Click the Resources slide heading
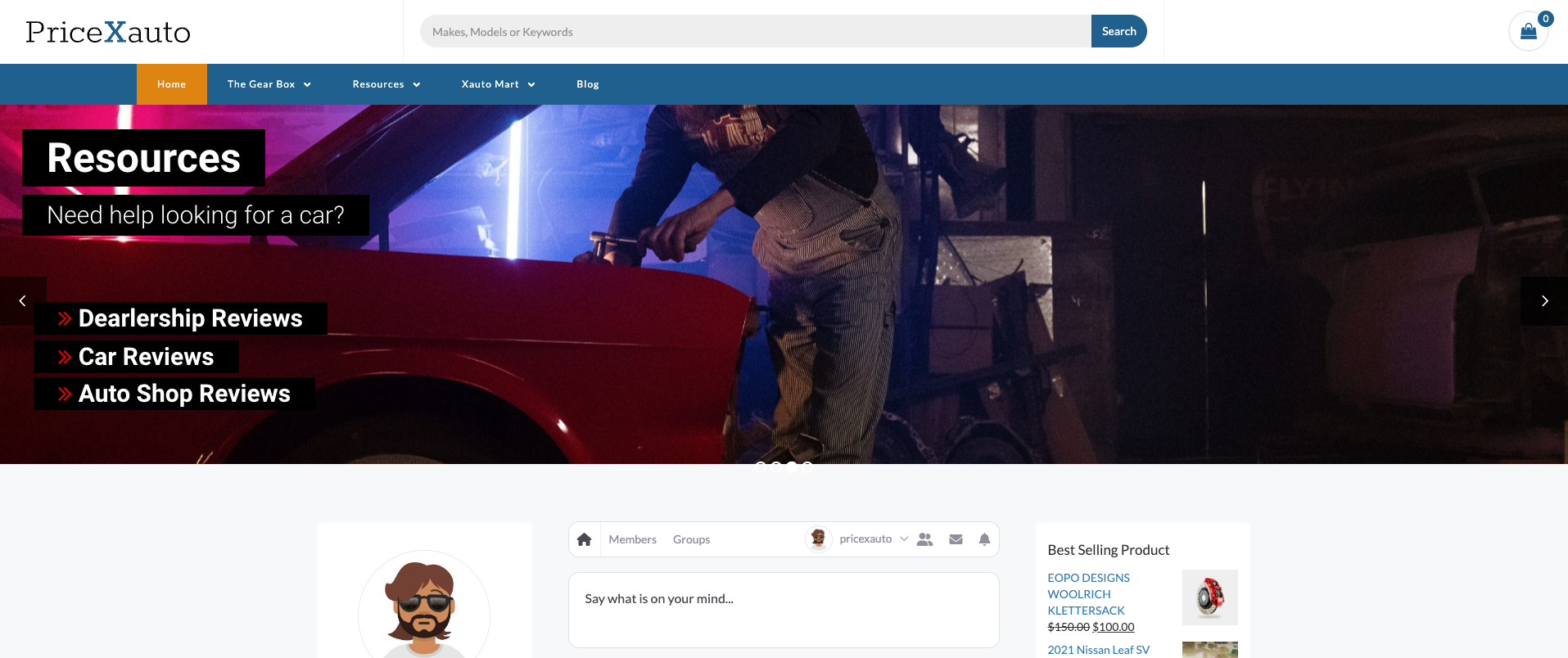Viewport: 1568px width, 658px height. 144,158
